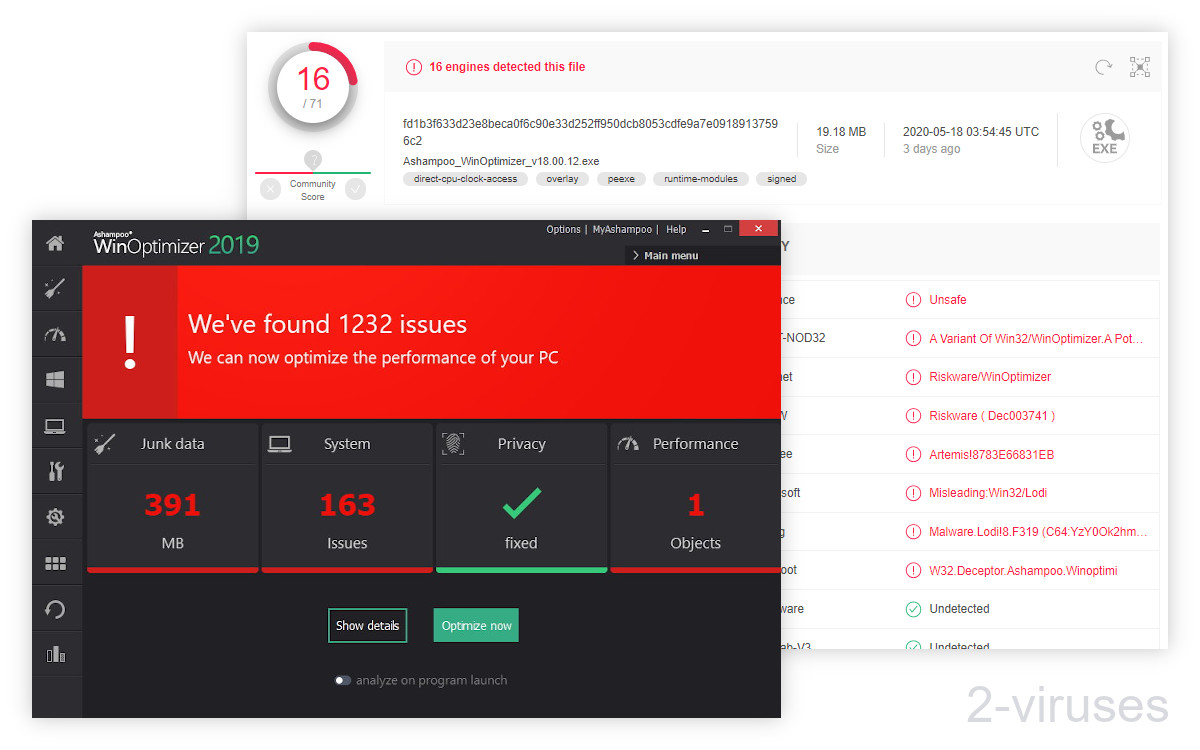This screenshot has height=750, width=1200.
Task: Show all modules via grid icon
Action: click(56, 564)
